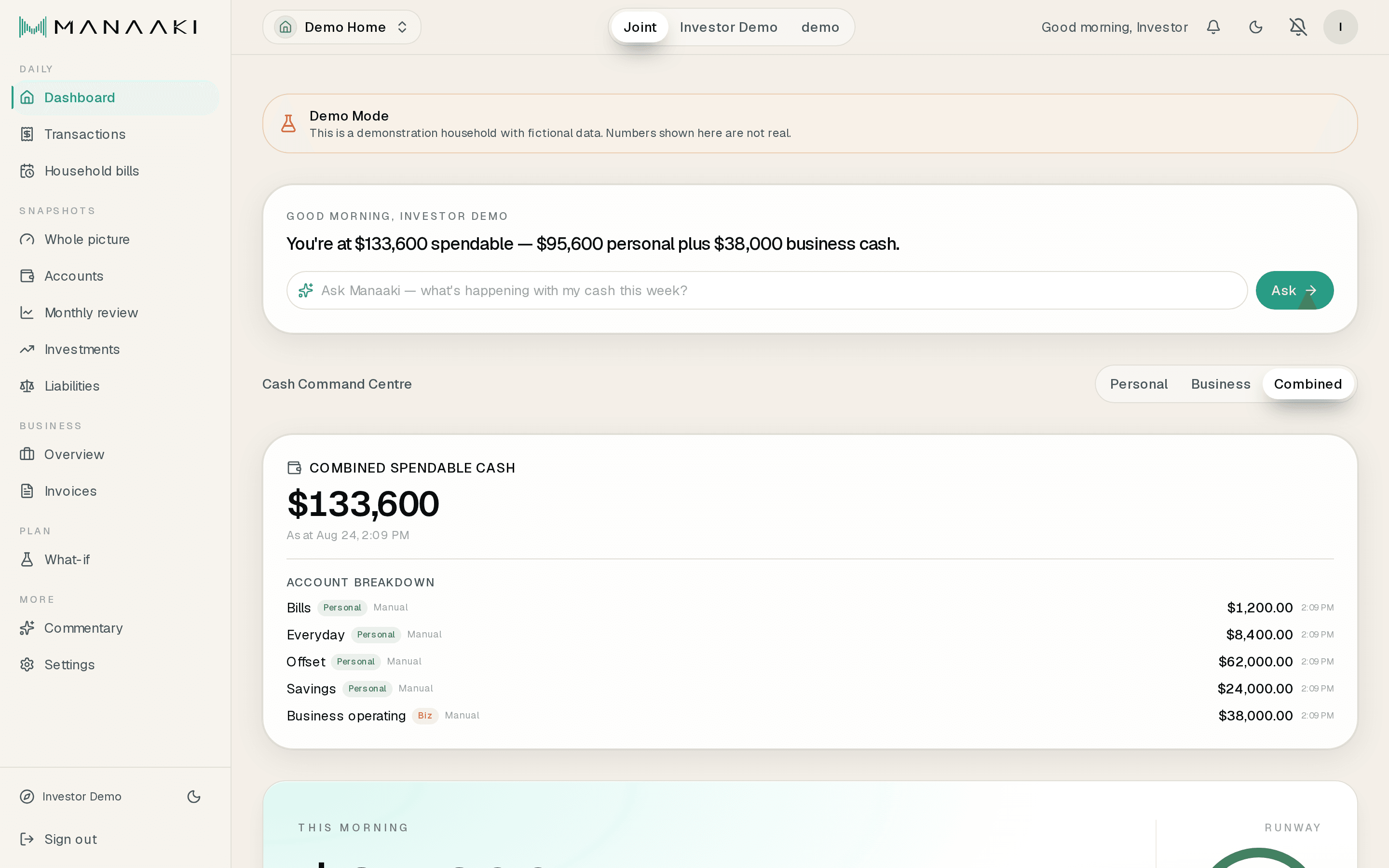Expand the Demo Home household switcher

(x=341, y=27)
